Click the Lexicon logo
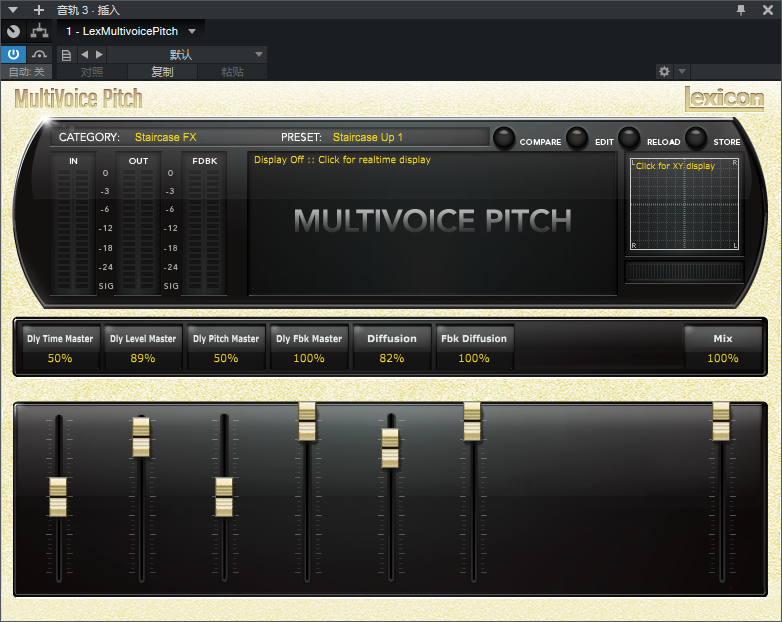This screenshot has width=782, height=622. tap(724, 98)
